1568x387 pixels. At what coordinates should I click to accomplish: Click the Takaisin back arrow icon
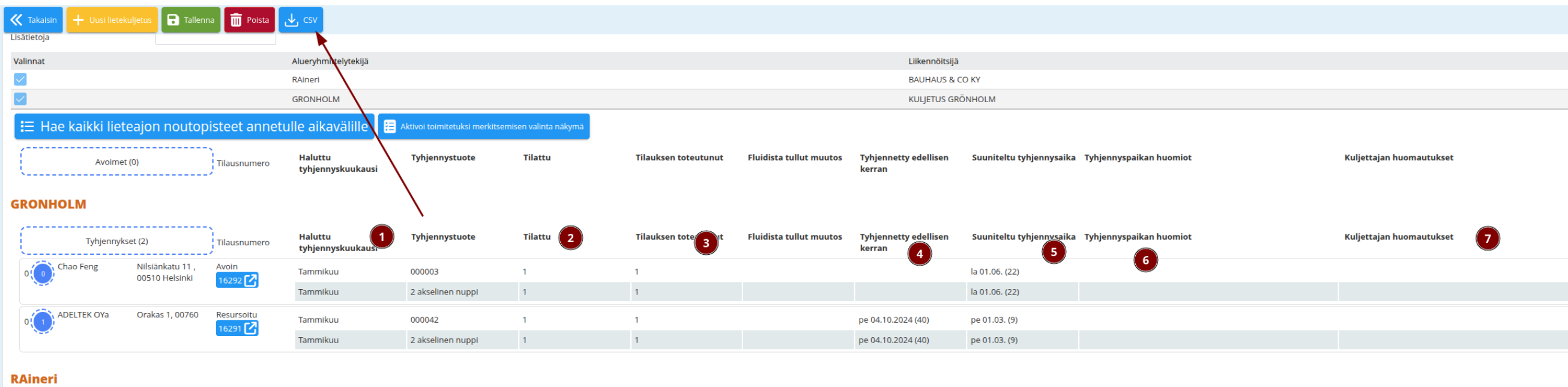16,20
